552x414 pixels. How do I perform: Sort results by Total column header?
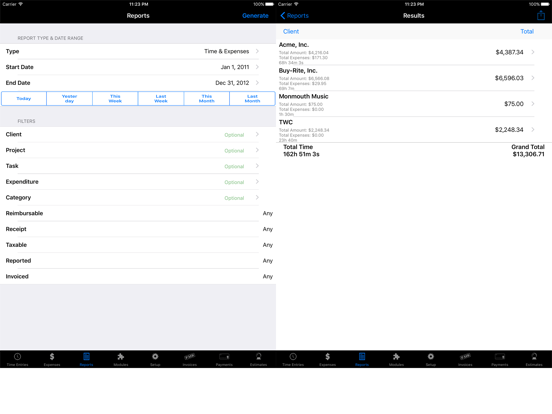click(527, 31)
